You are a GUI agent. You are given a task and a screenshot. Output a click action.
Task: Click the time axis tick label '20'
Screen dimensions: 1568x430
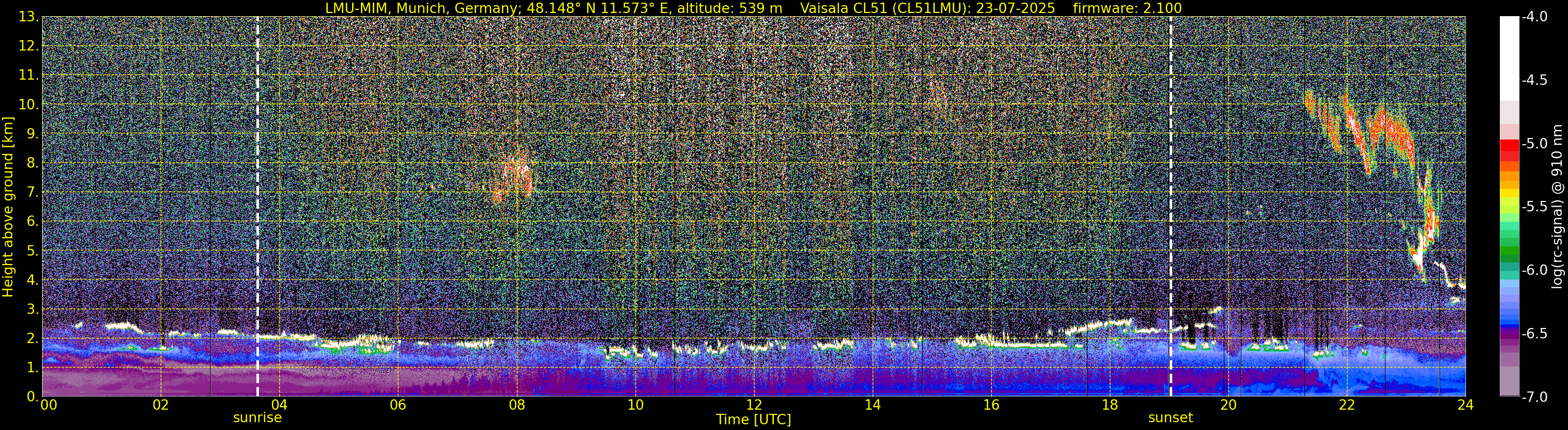(x=1228, y=405)
